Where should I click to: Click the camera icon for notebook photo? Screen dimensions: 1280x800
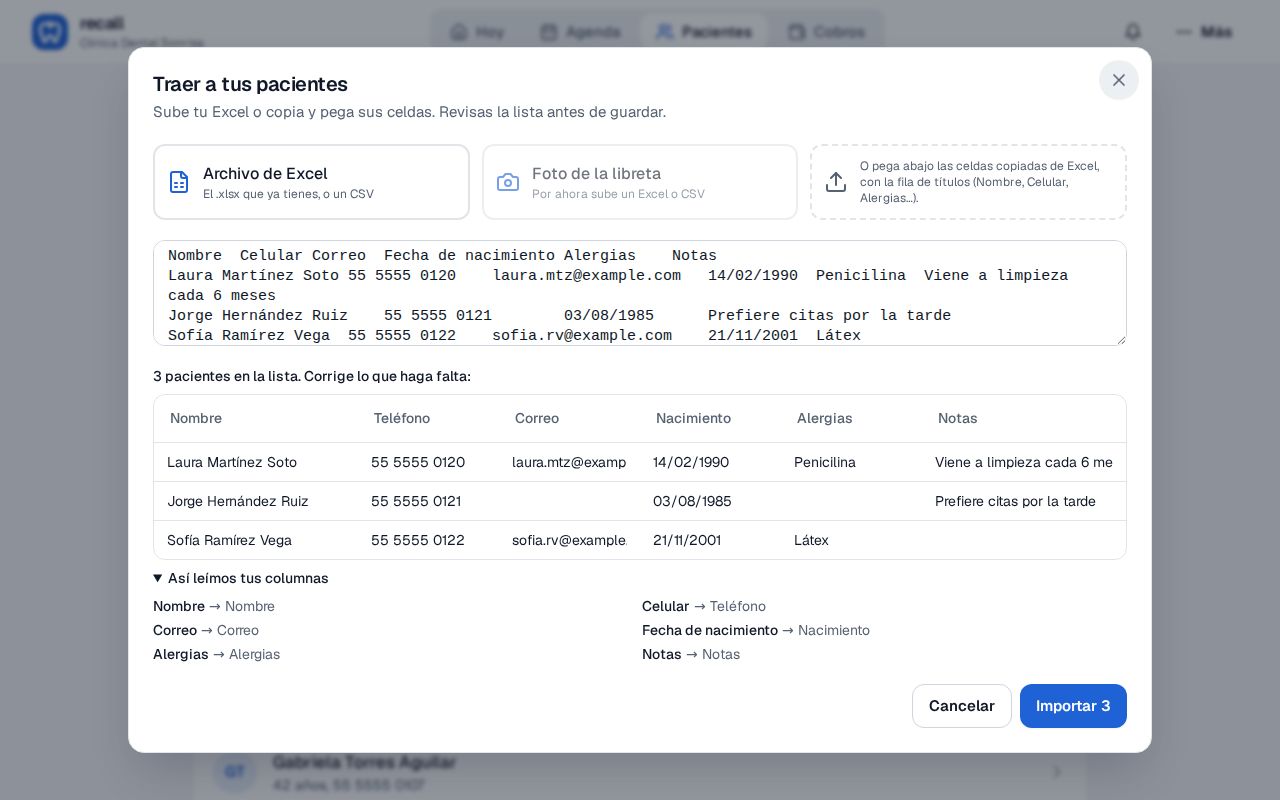(x=508, y=182)
